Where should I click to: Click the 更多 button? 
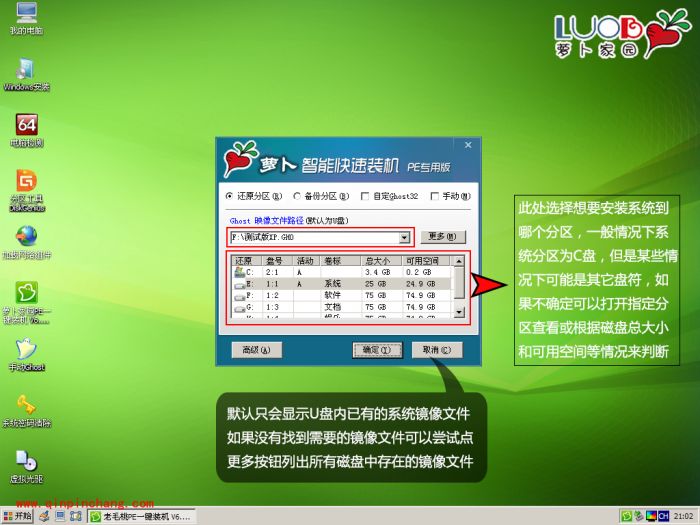(442, 236)
